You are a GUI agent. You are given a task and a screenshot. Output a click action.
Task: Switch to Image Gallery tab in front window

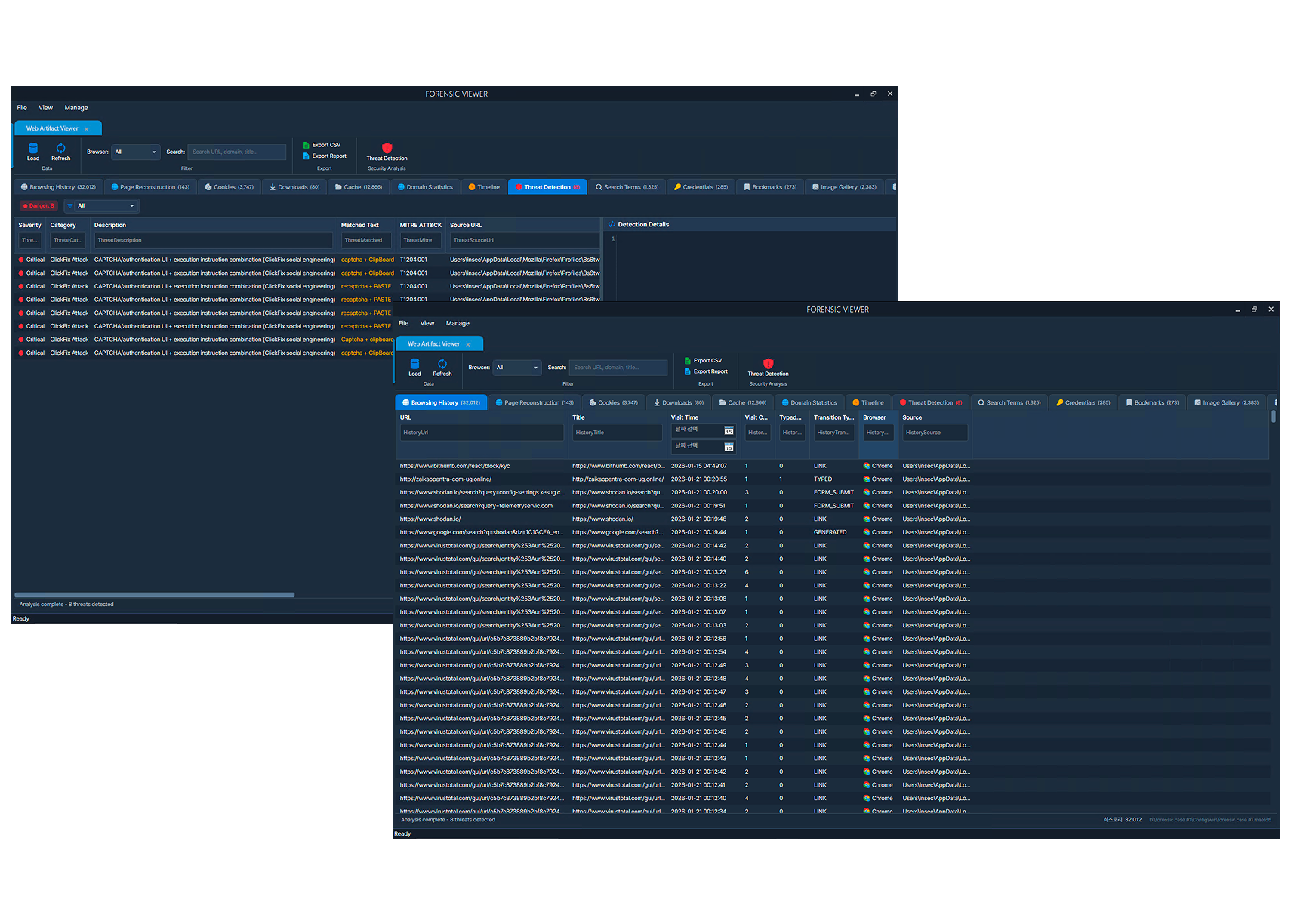click(x=1225, y=402)
